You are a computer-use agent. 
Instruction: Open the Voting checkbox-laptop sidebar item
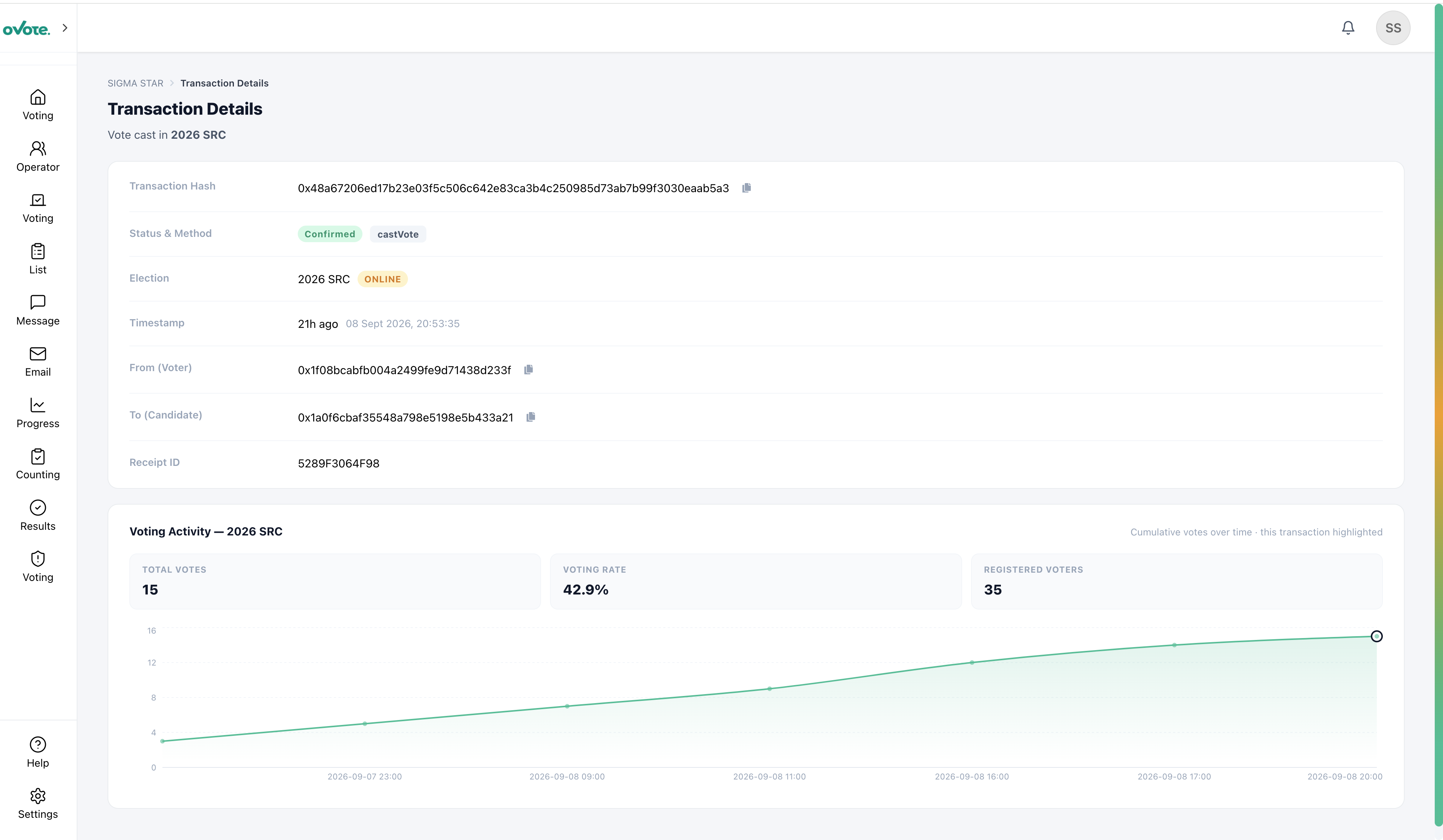click(38, 208)
